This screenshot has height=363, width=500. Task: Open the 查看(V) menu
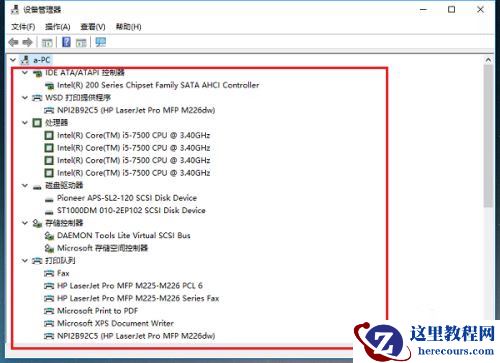93,27
